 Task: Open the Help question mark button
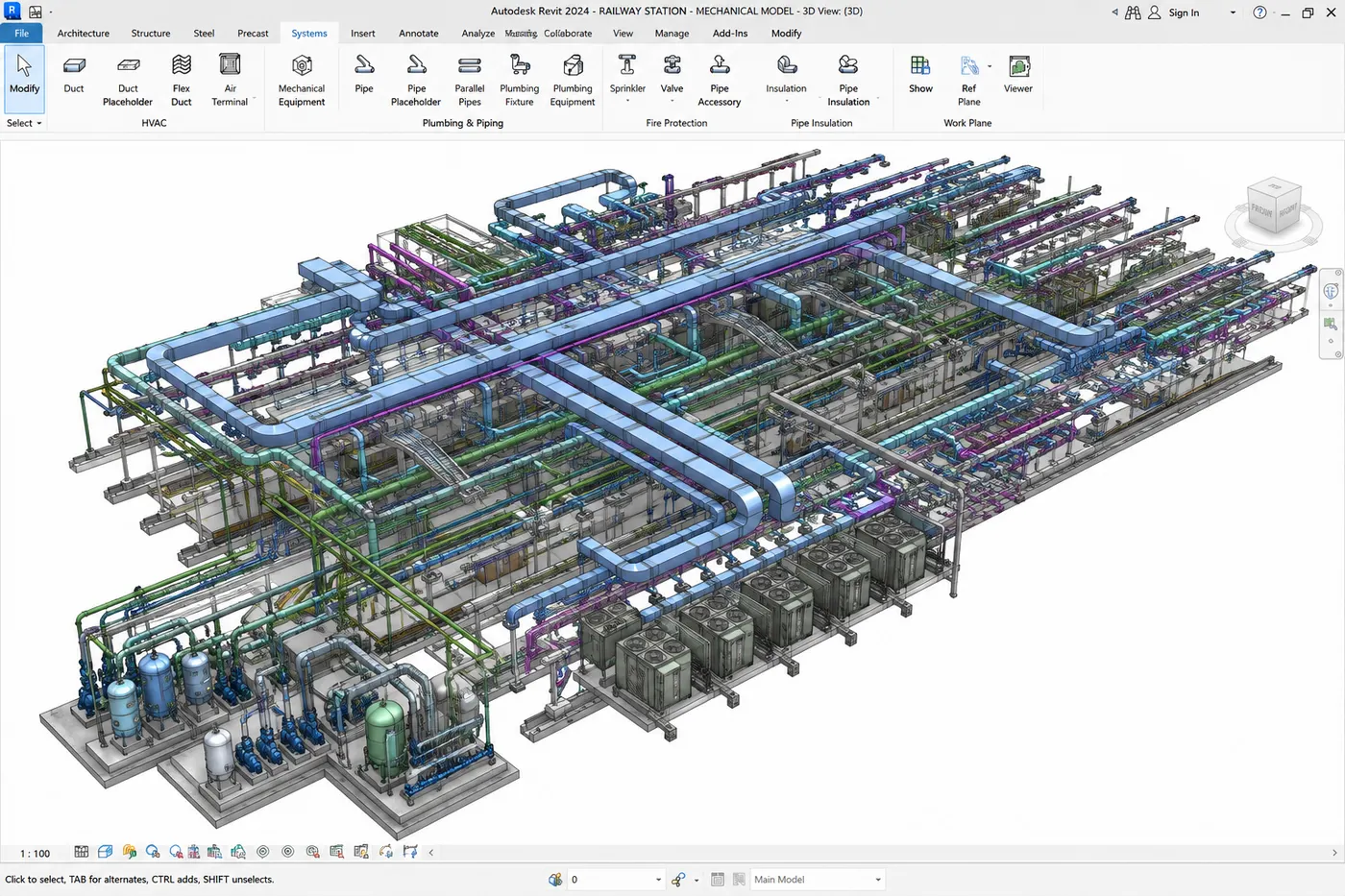tap(1259, 12)
